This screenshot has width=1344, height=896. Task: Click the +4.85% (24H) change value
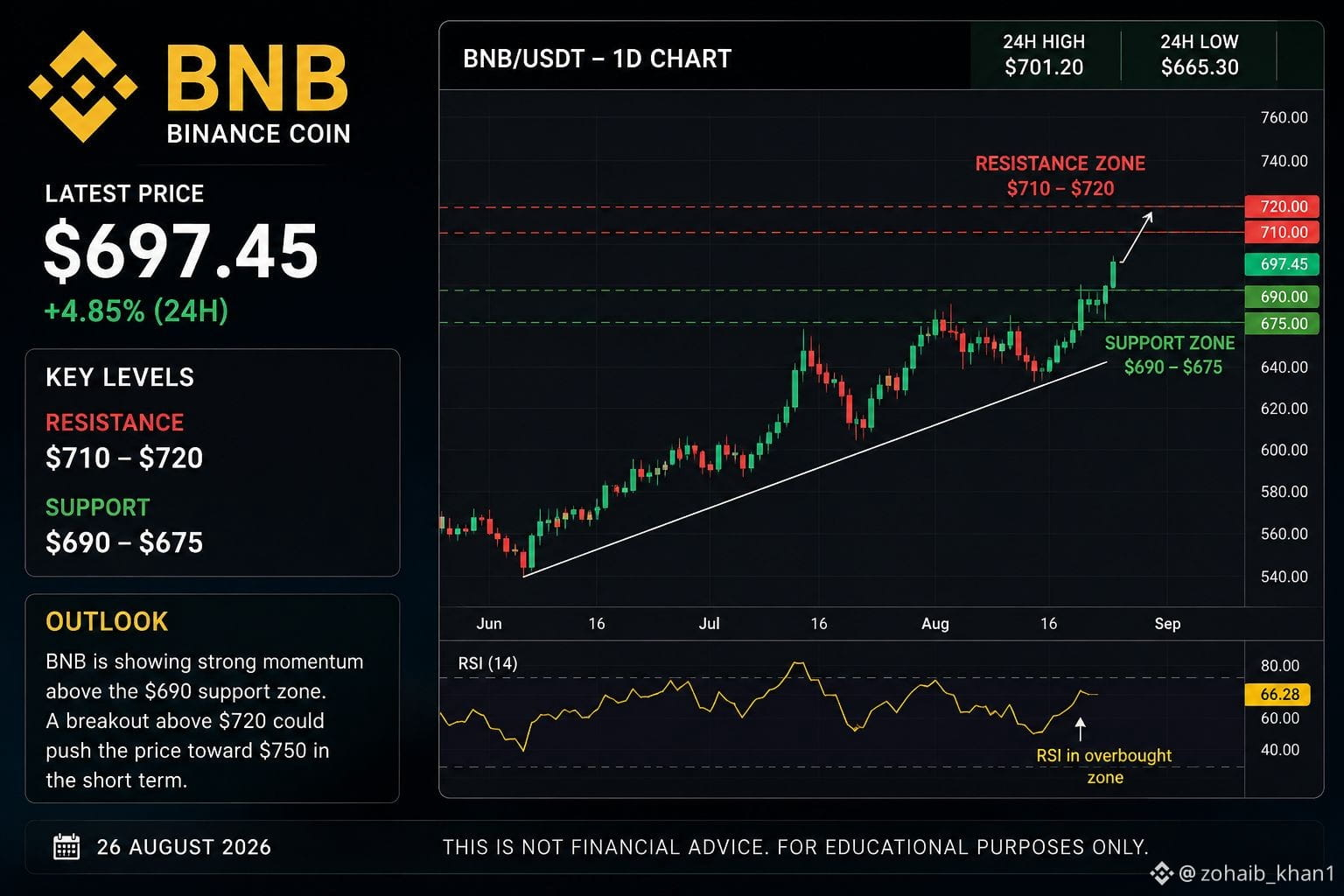tap(136, 311)
